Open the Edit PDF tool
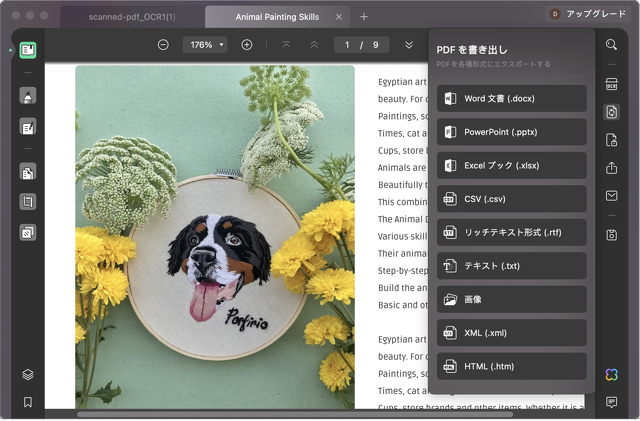Screen dimensions: 640x421 [x=28, y=127]
